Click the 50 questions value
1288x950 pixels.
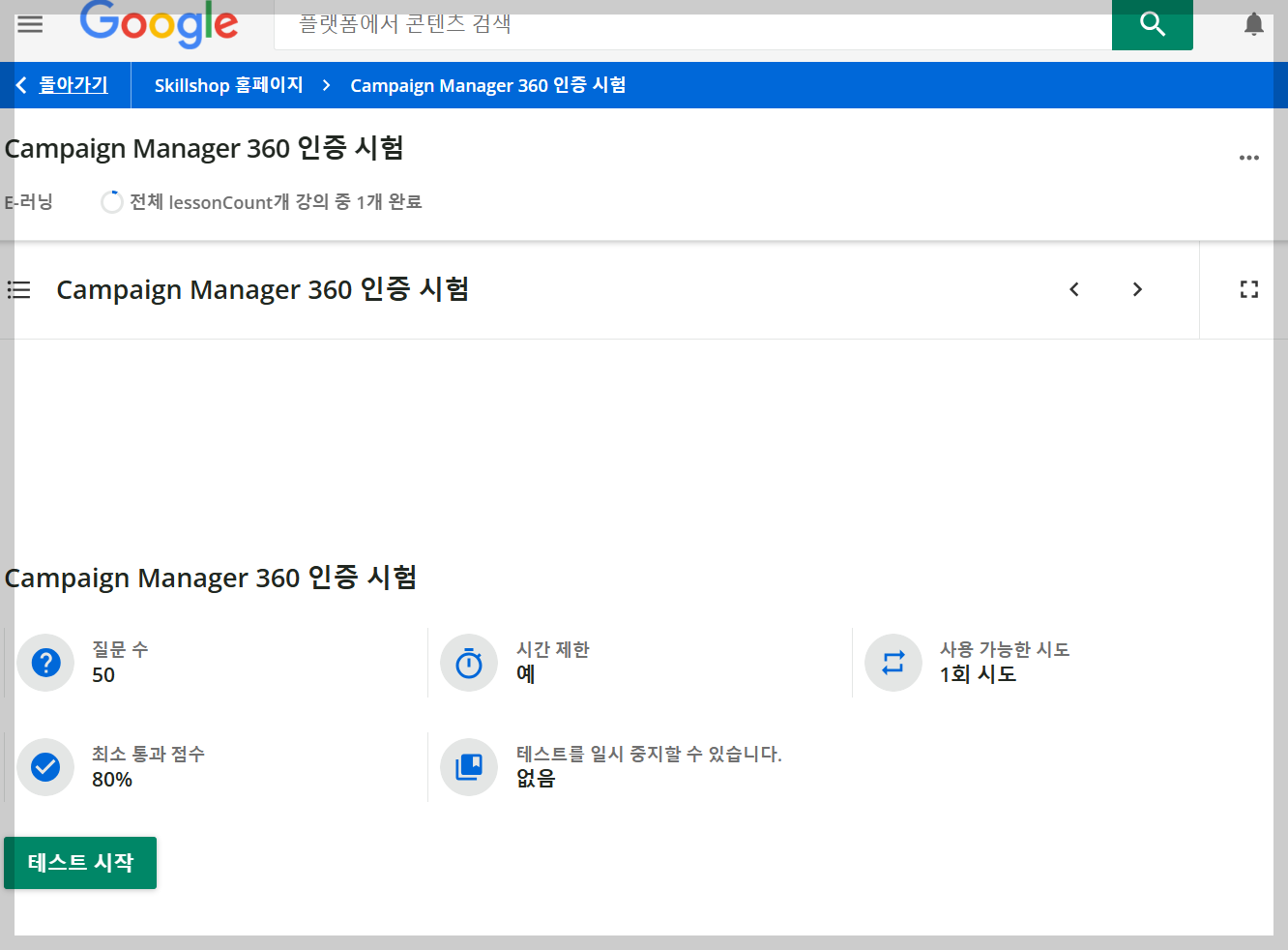tap(103, 675)
